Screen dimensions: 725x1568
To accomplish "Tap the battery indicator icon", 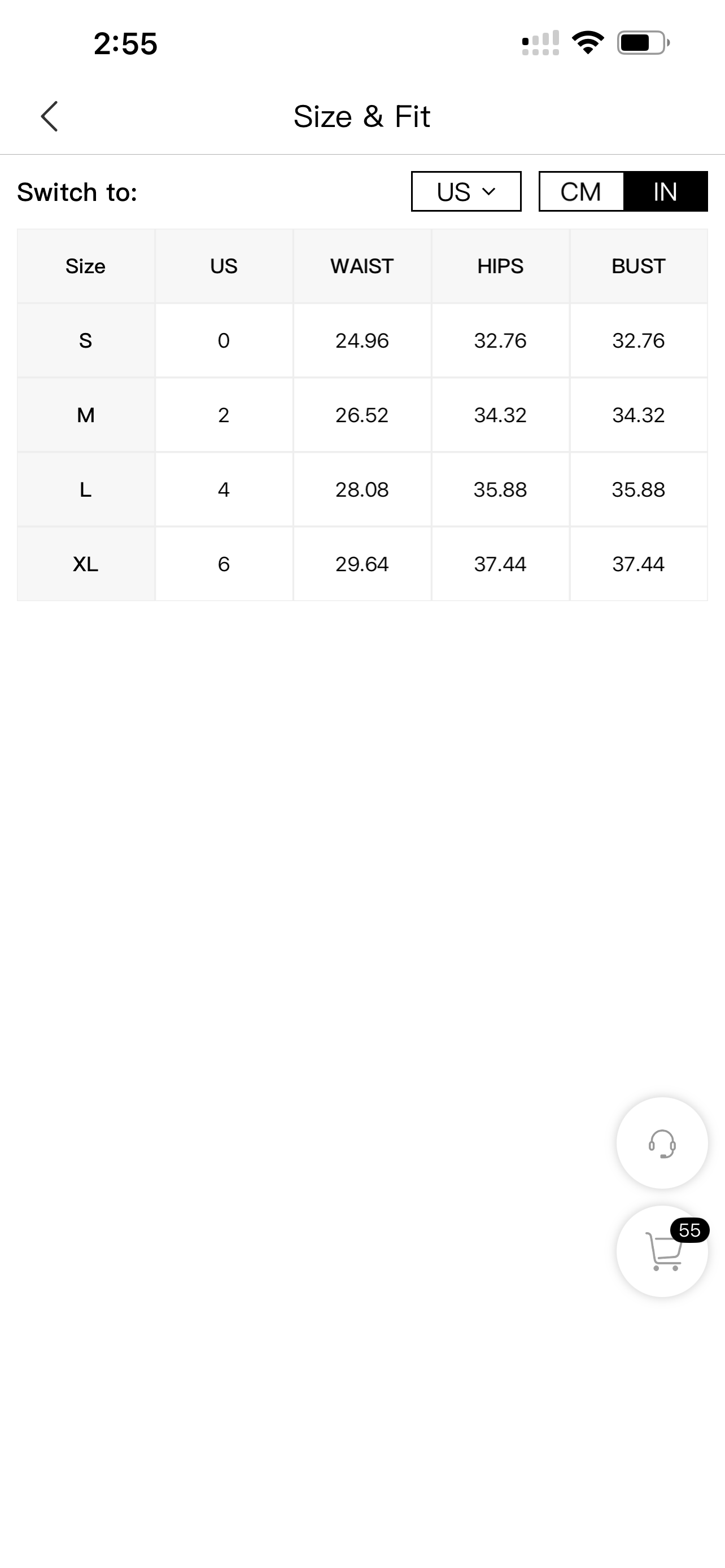I will pos(644,43).
